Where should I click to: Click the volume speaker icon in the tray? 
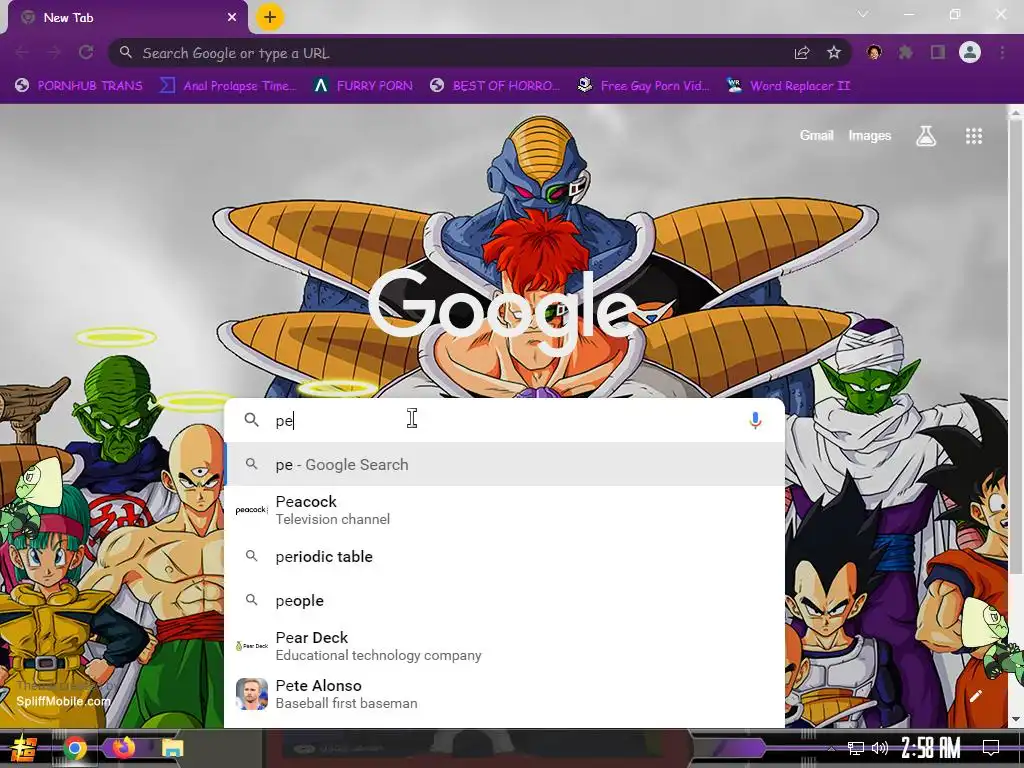(880, 748)
